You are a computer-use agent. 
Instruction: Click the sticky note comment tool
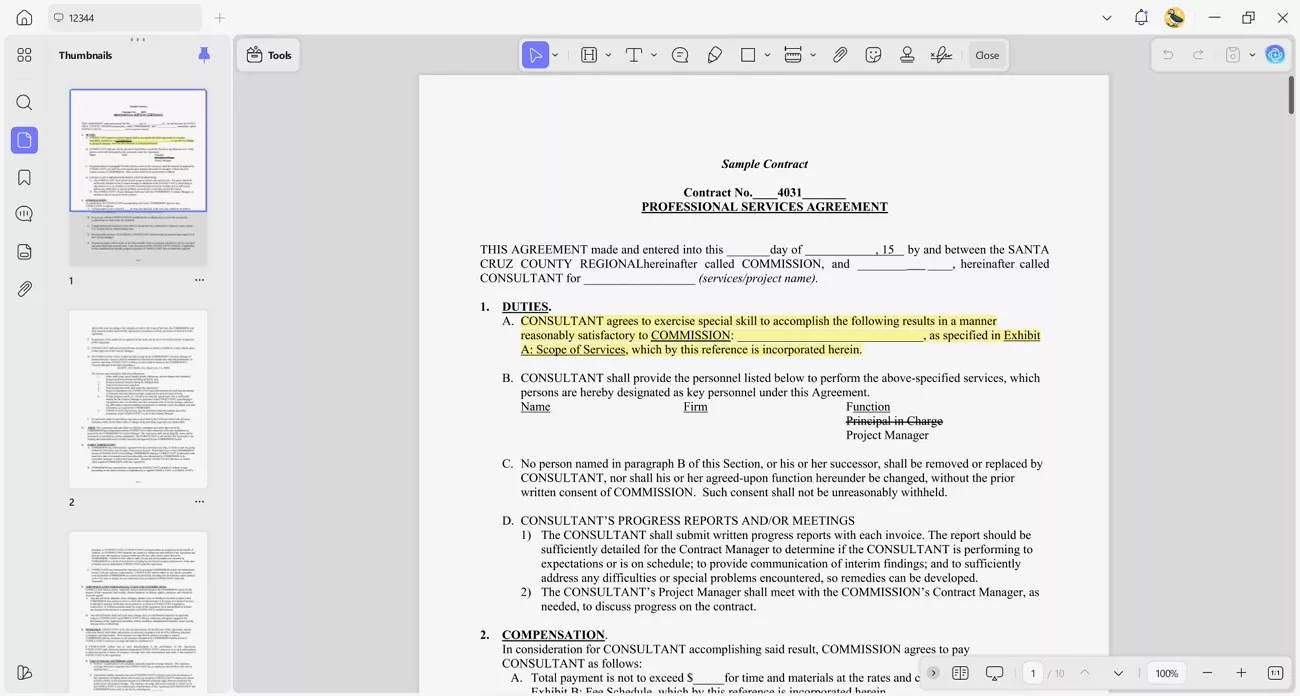click(680, 54)
